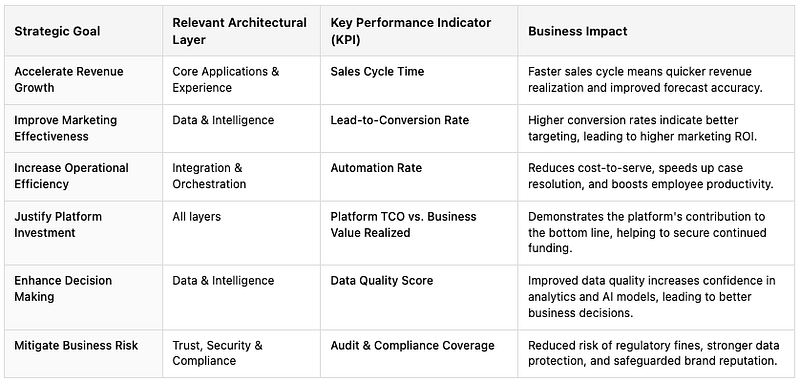
Task: Click the Audit & Compliance Coverage cell
Action: tap(412, 345)
